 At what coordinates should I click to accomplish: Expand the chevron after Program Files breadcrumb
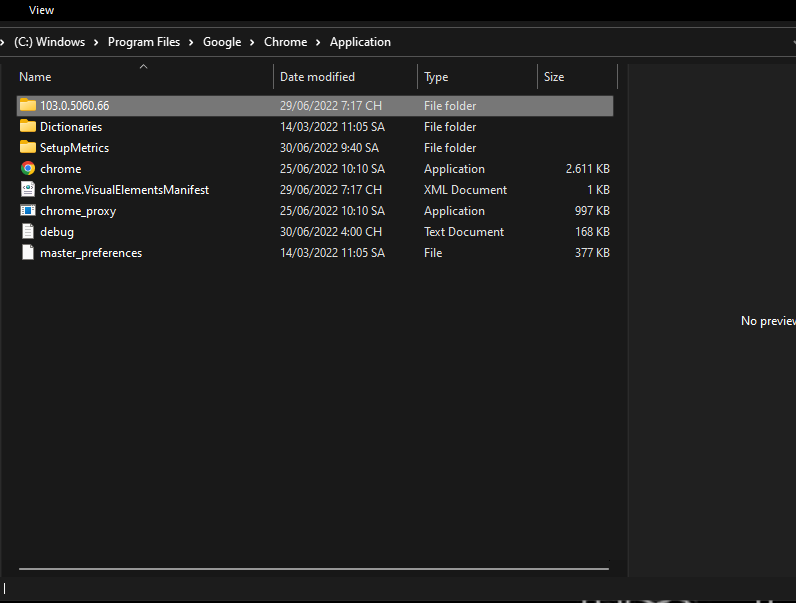(x=193, y=42)
